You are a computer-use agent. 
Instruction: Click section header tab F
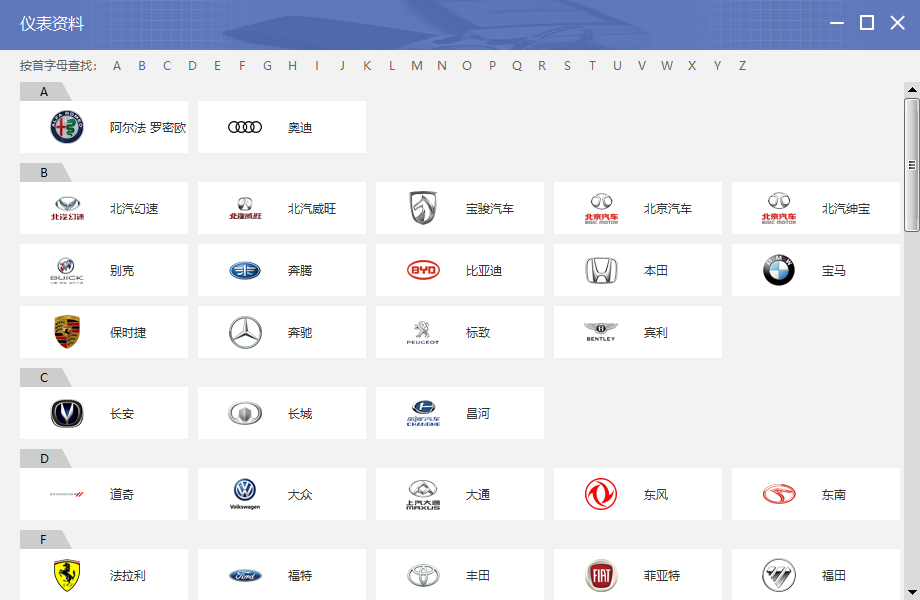pos(45,540)
